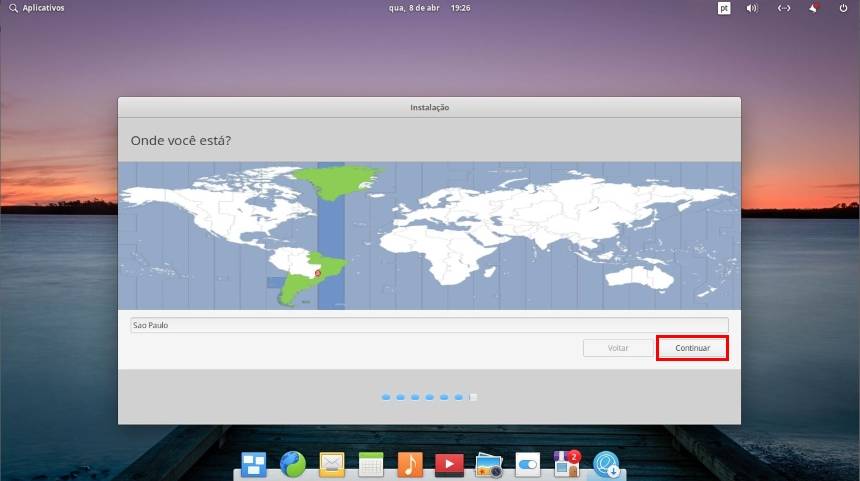Open the sound volume indicator
Viewport: 860px width, 481px height.
(x=752, y=8)
